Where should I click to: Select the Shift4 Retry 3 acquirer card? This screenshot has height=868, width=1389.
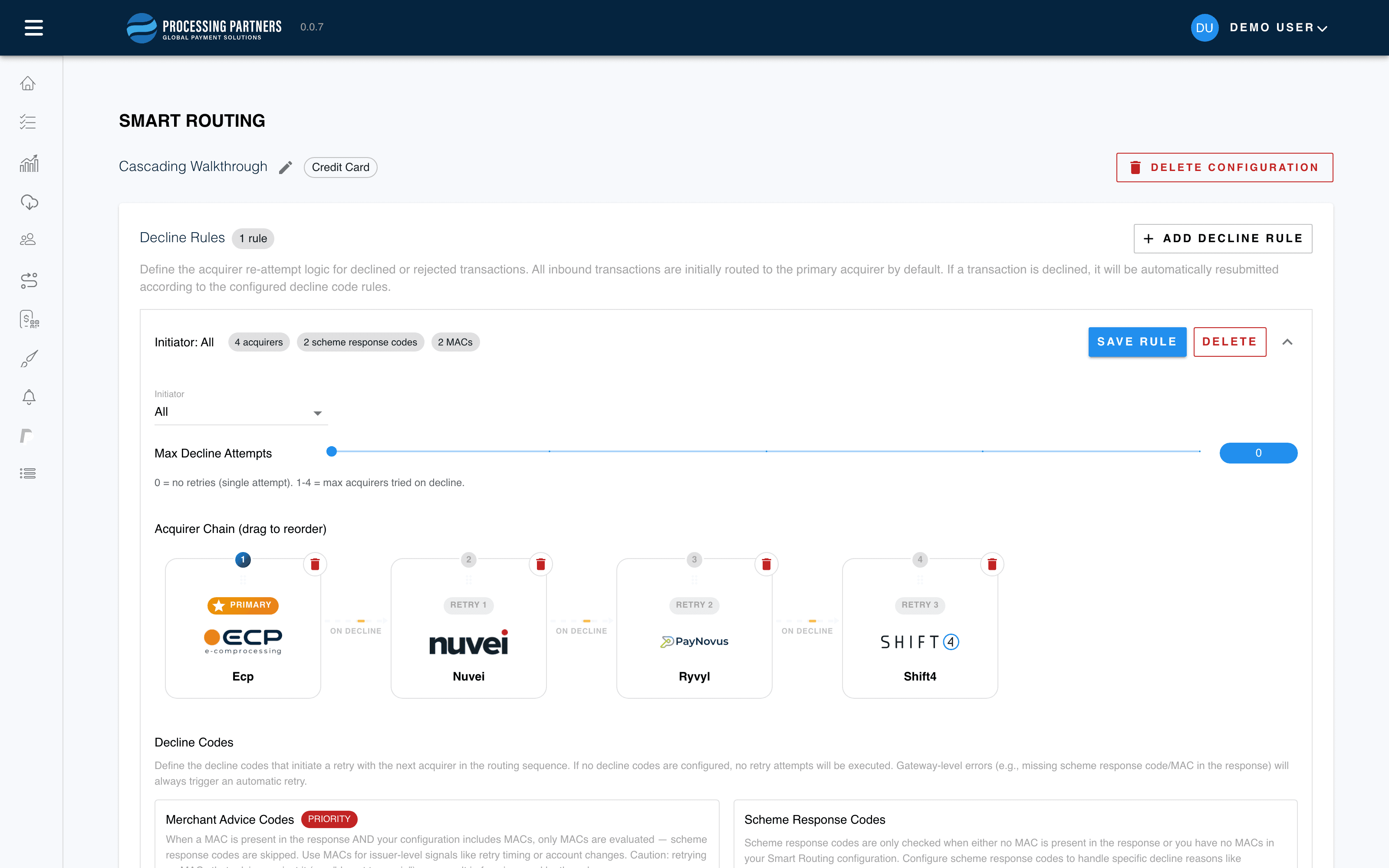click(x=919, y=628)
